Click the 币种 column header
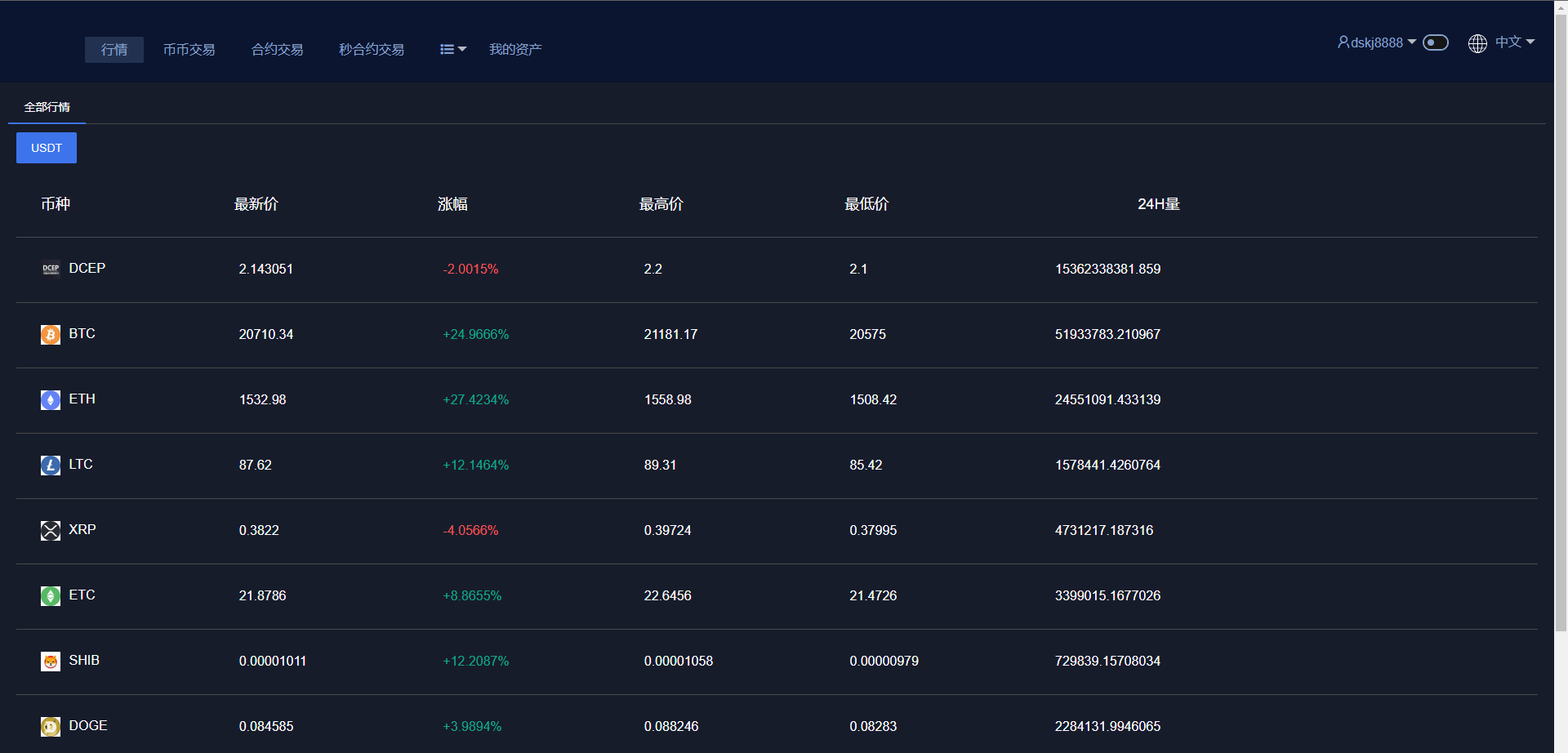 [56, 204]
